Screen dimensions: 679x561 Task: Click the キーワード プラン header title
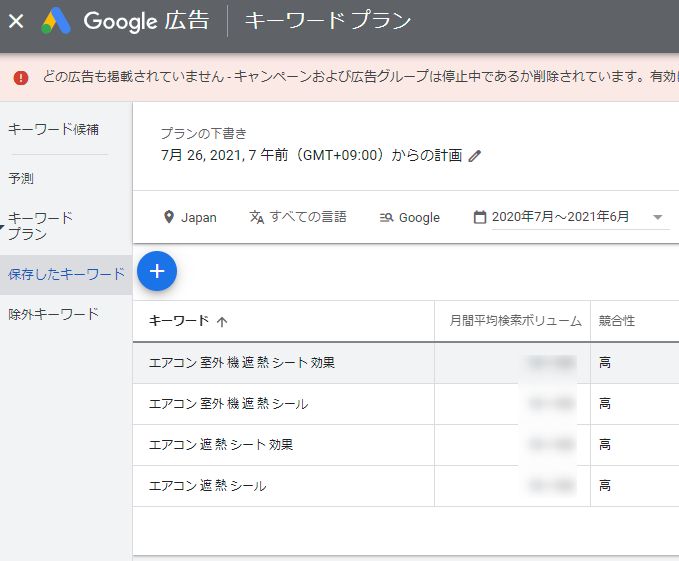coord(327,20)
